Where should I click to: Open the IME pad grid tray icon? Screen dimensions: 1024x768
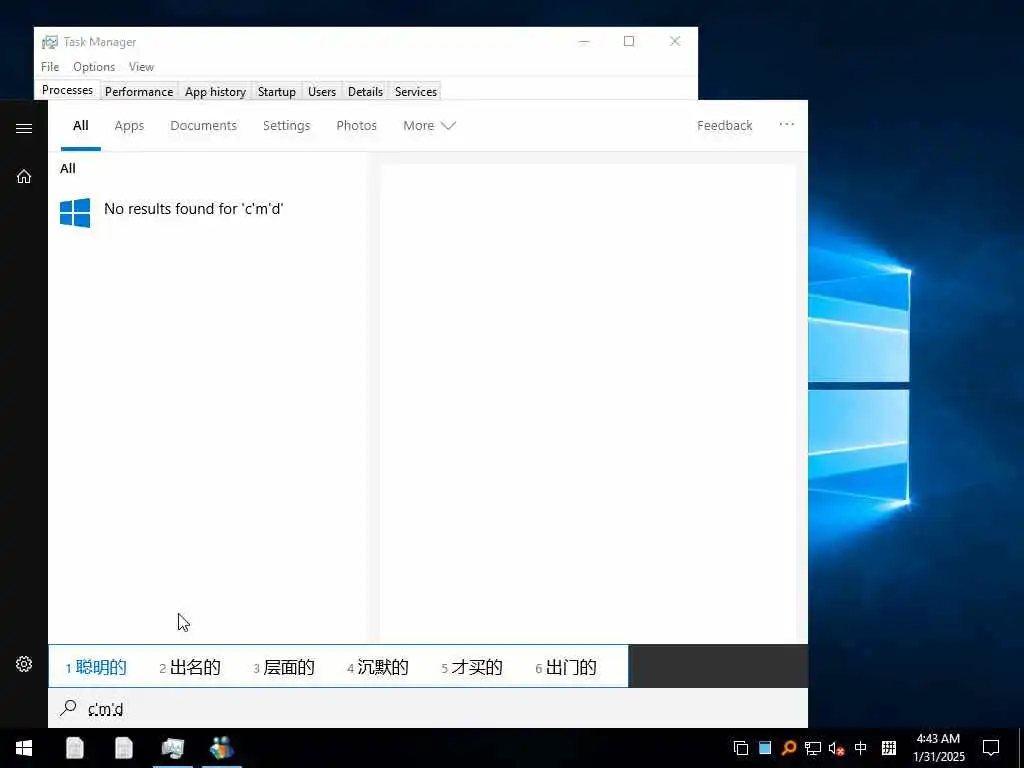(889, 748)
